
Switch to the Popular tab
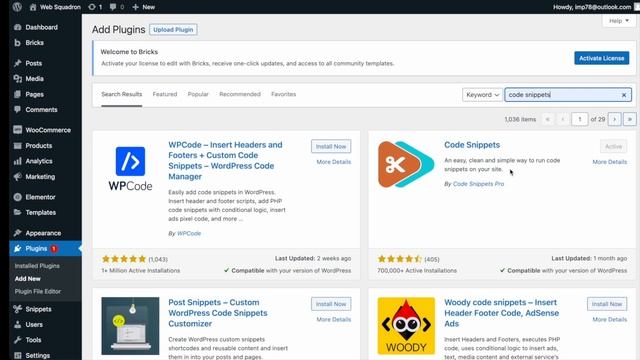pyautogui.click(x=198, y=94)
